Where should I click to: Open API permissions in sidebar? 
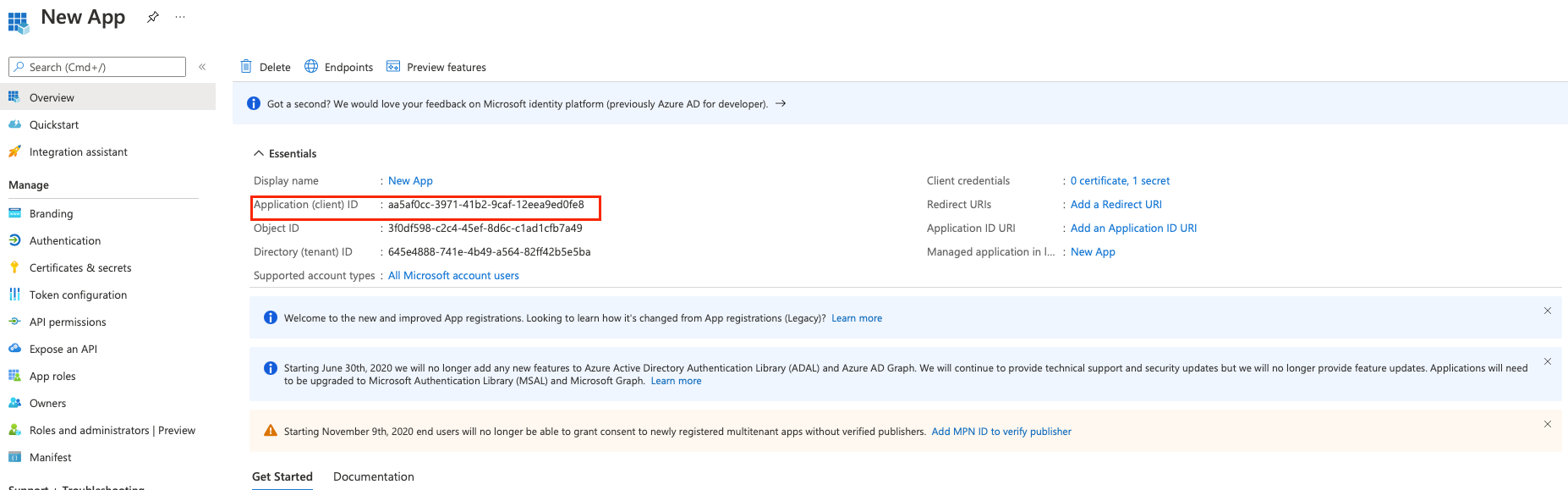click(68, 322)
